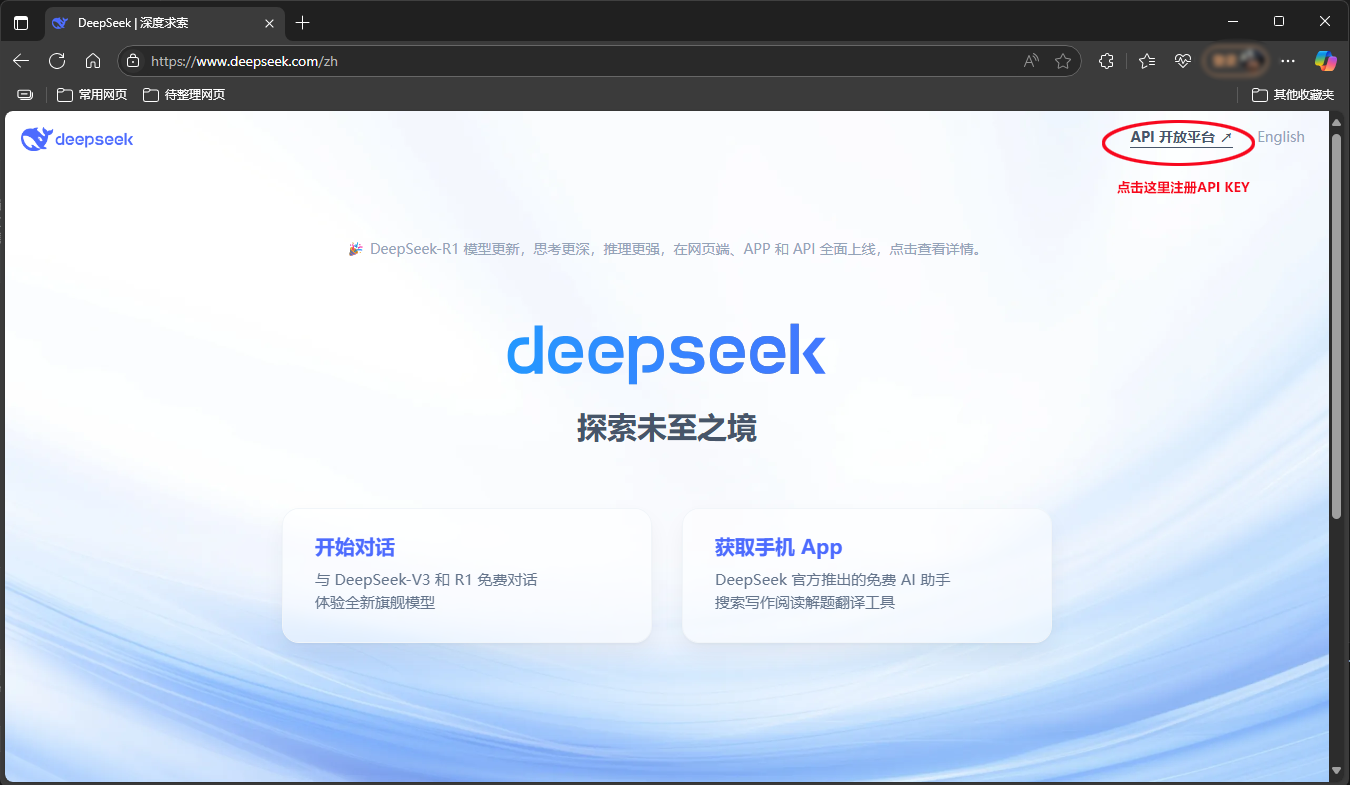
Task: Minimize the browser window
Action: click(x=1232, y=21)
